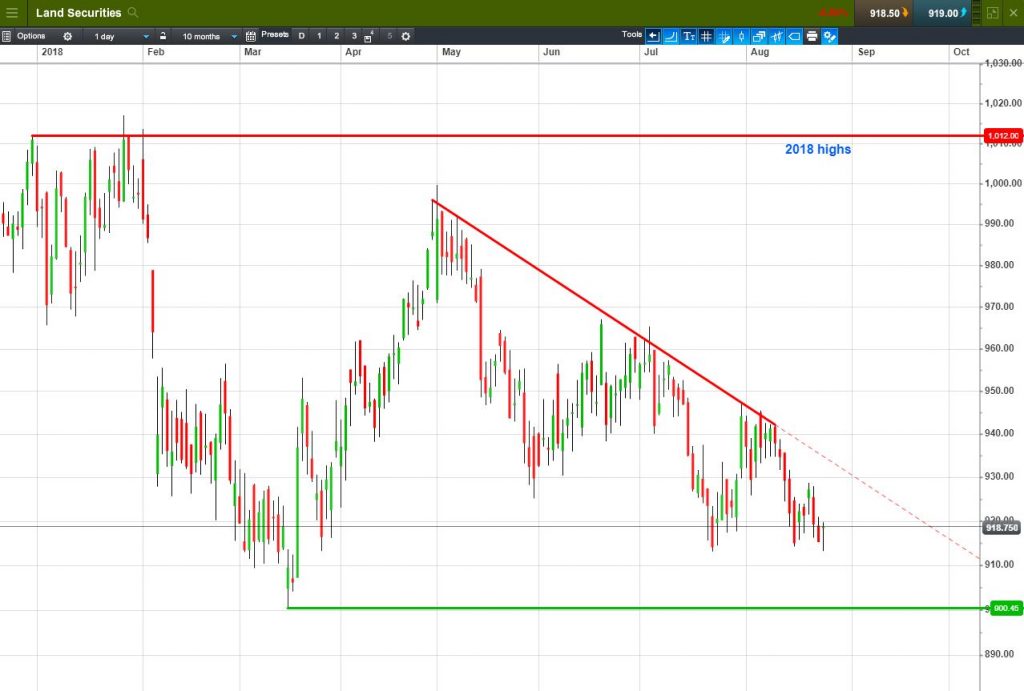
Task: Click the 900.45 green price label
Action: [1006, 608]
